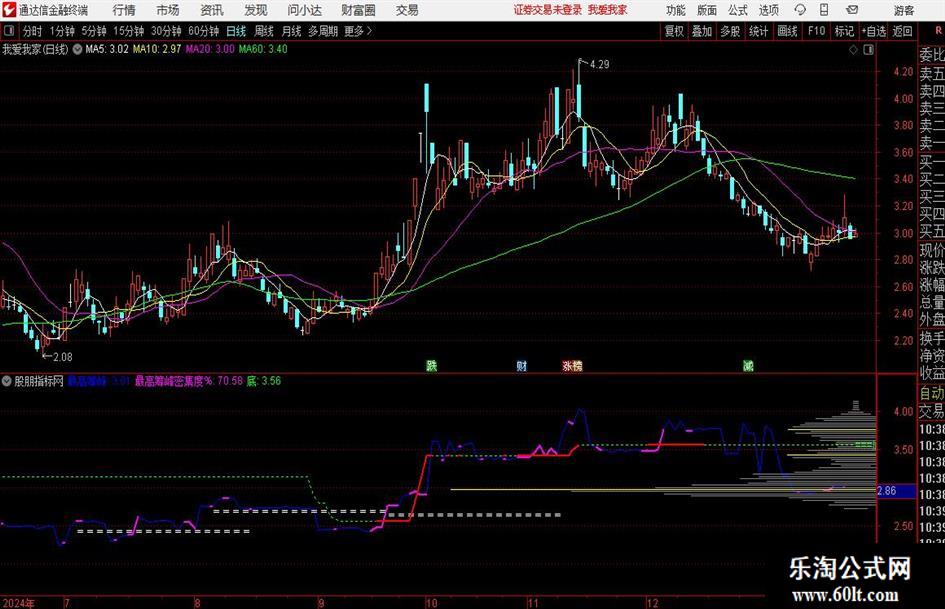The image size is (945, 609).
Task: Open the mobile phone icon in title bar
Action: [824, 10]
